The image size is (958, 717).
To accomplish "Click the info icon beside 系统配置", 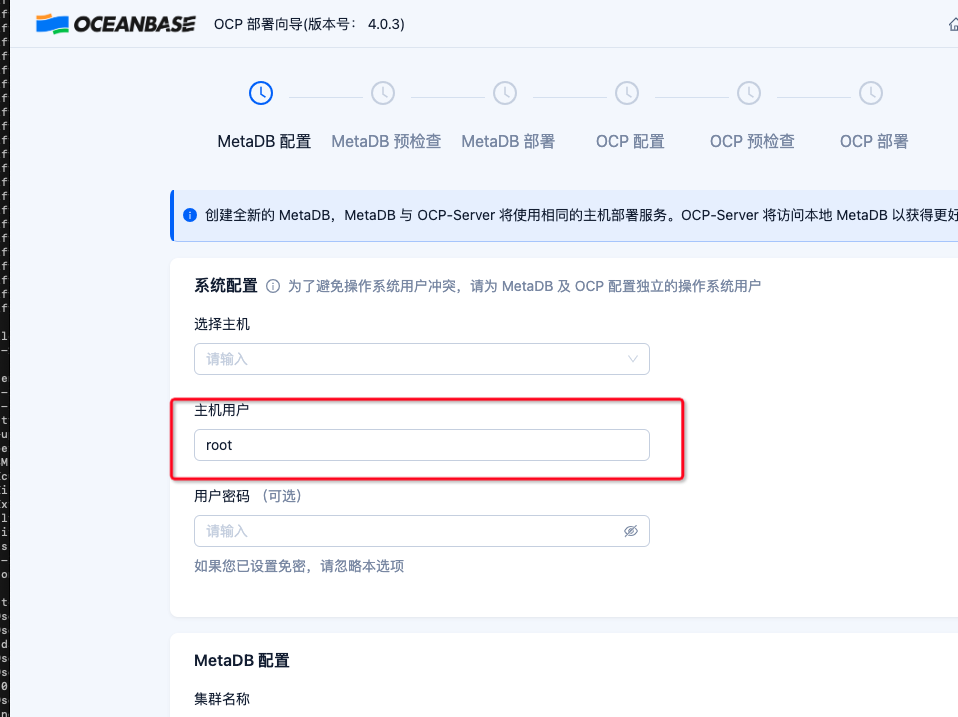I will point(273,286).
